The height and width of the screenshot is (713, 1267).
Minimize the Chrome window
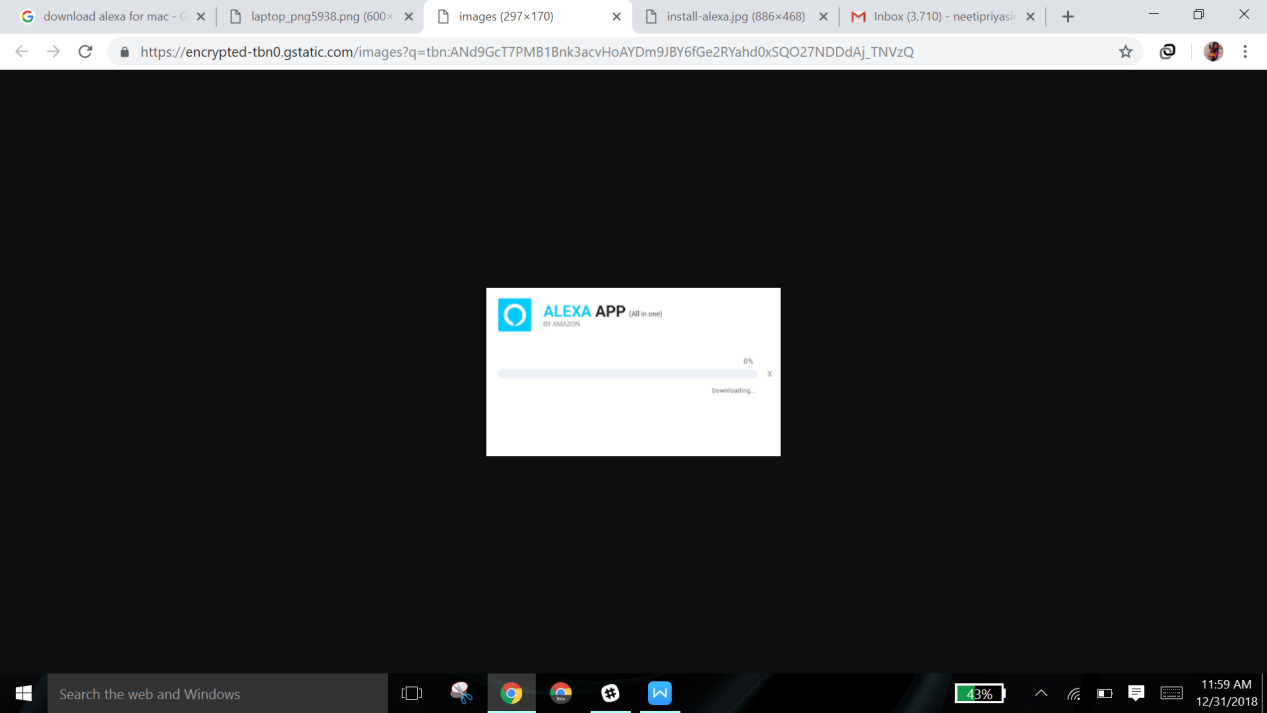point(1153,14)
